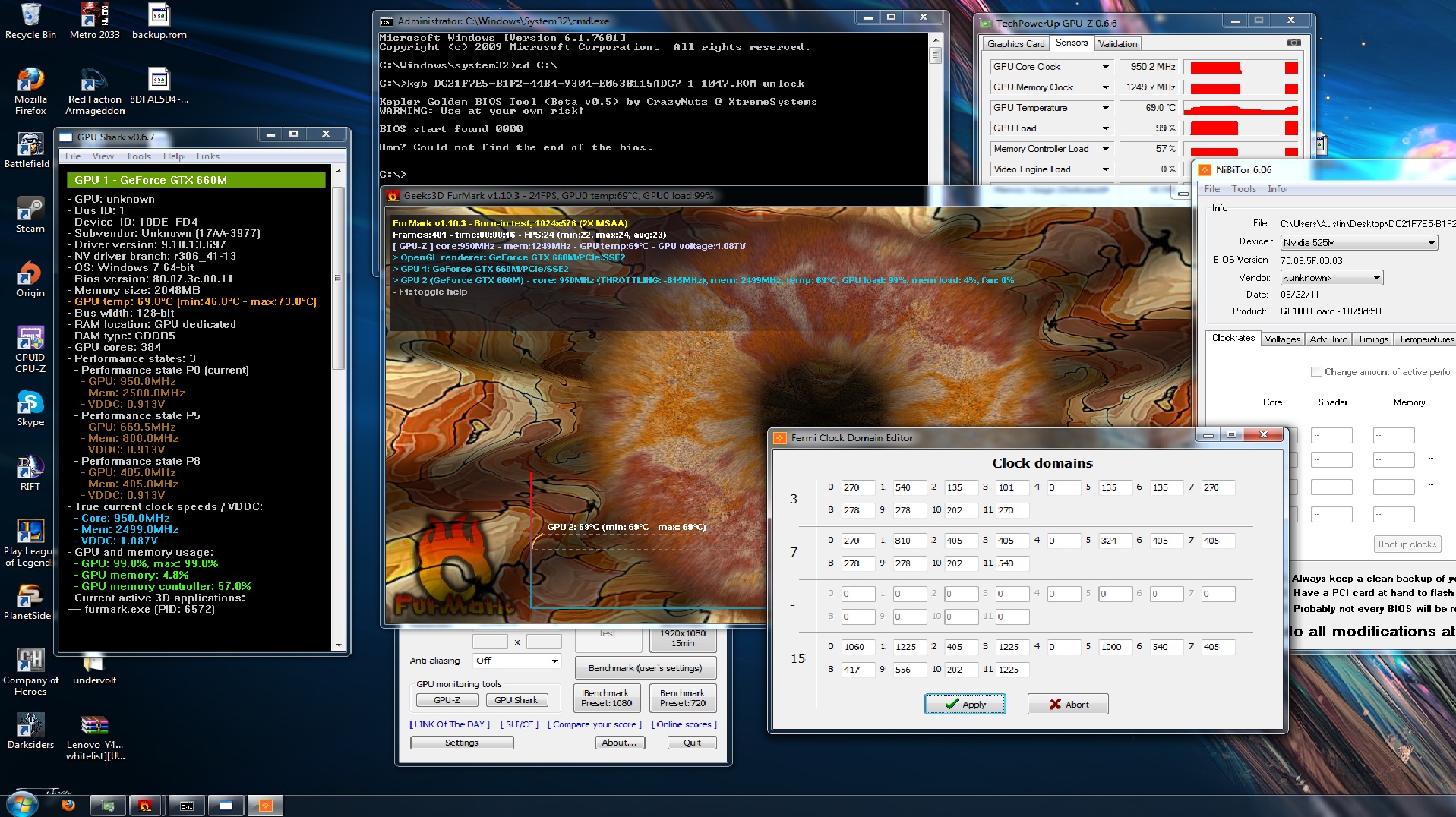
Task: Open the Lenovo_Y4 whitelist archive icon
Action: click(x=94, y=737)
